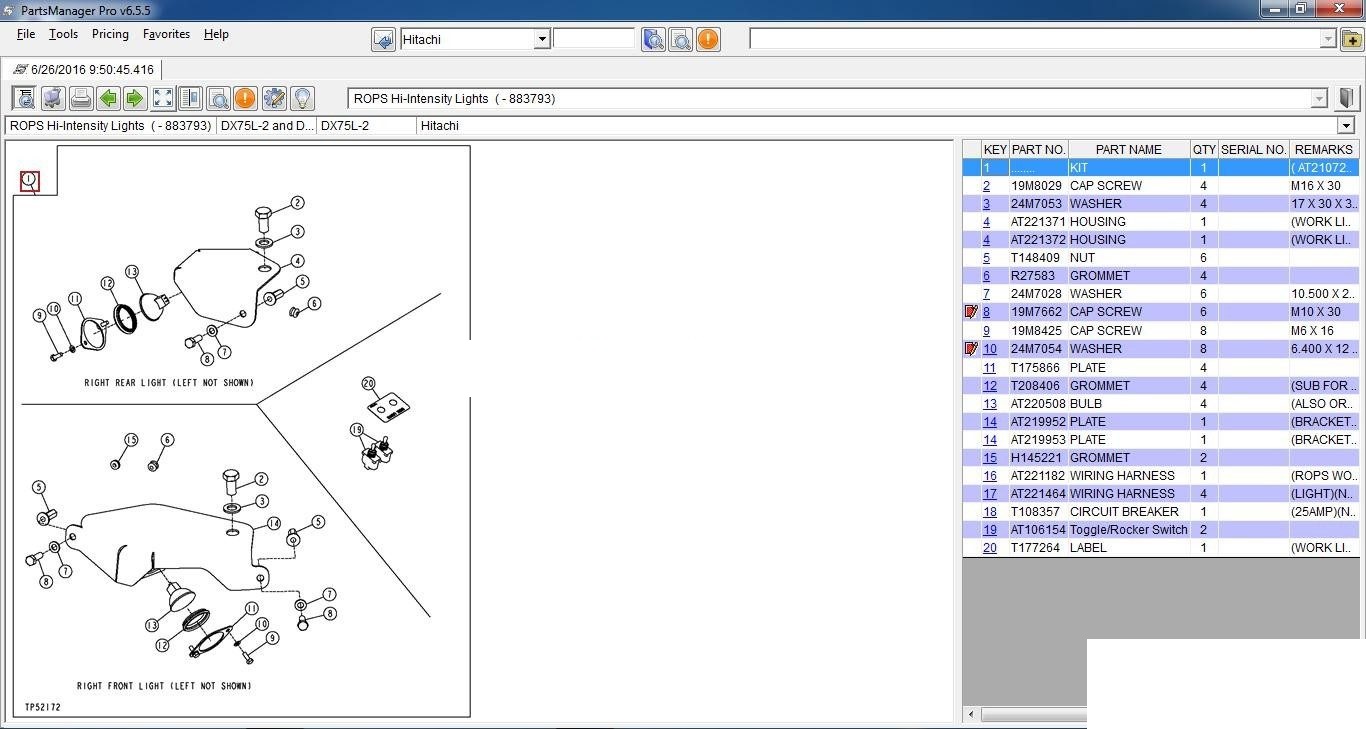The image size is (1366, 729).
Task: Click callout 19 switch in diagram
Action: tap(376, 453)
